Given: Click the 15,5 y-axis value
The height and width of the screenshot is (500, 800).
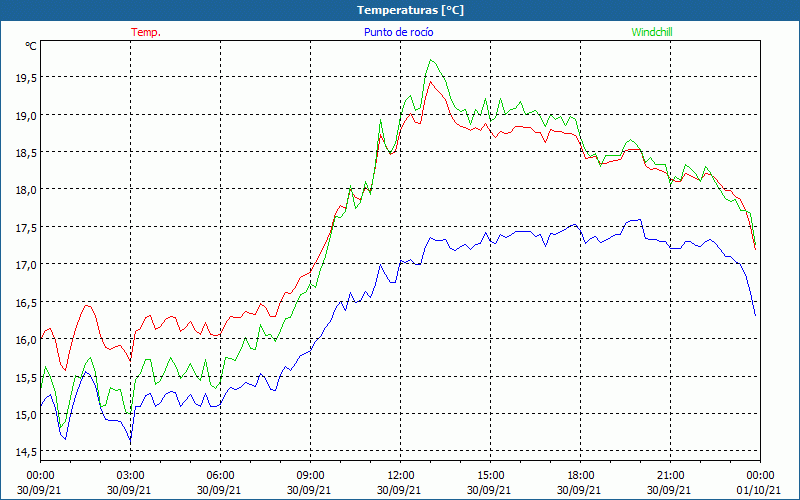Looking at the screenshot, I should 26,378.
